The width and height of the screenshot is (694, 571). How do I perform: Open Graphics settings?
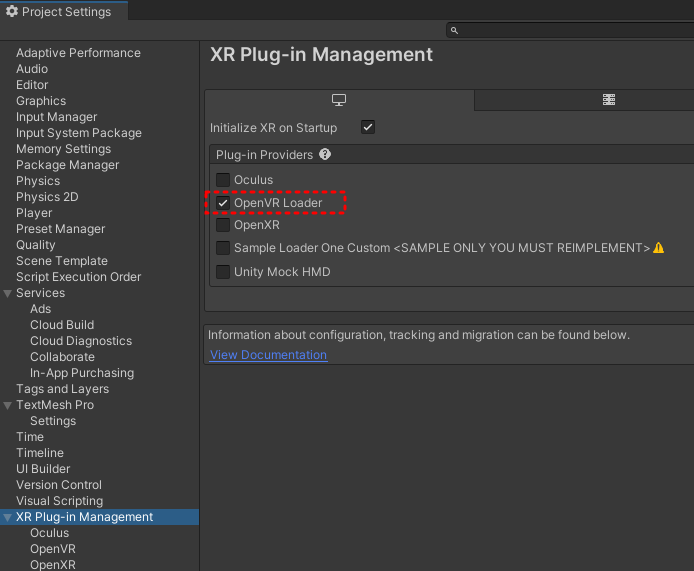coord(41,101)
